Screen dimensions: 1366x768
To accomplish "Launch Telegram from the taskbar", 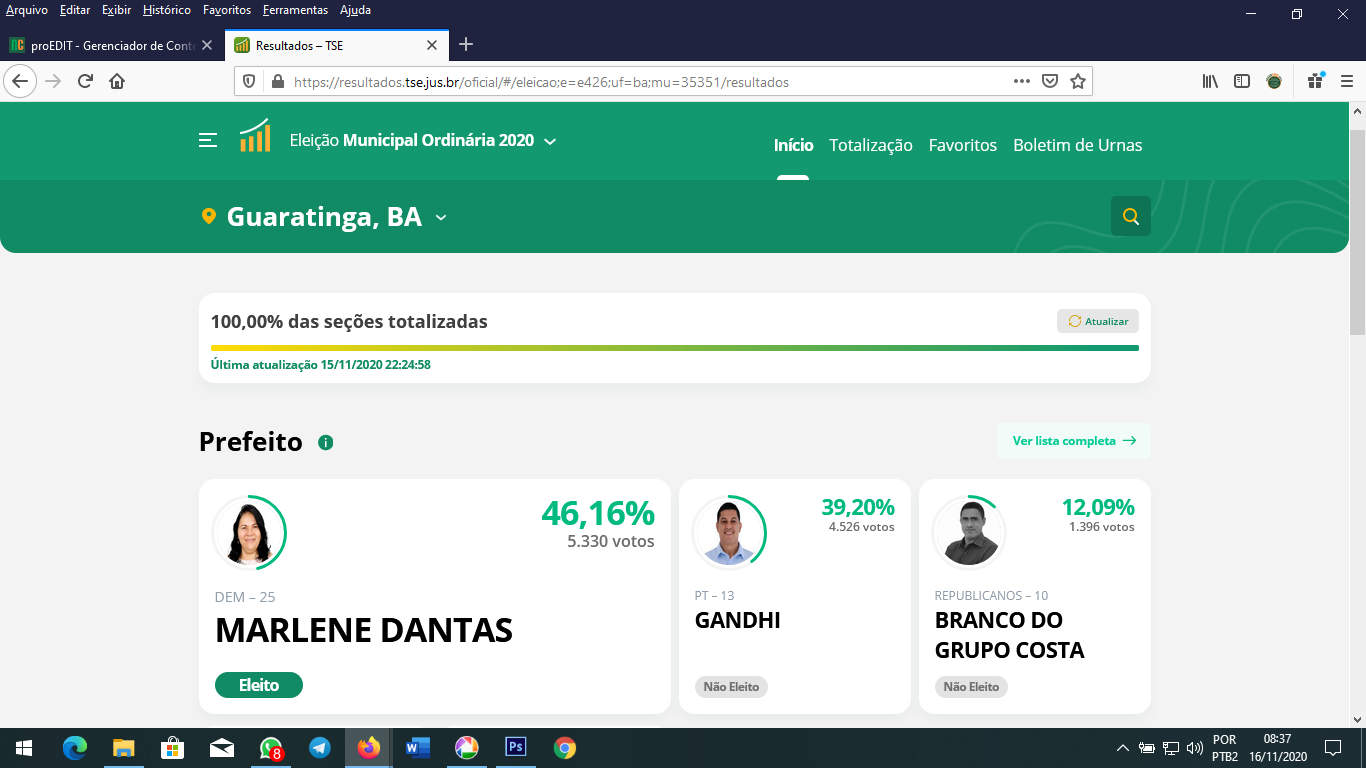I will pyautogui.click(x=320, y=747).
